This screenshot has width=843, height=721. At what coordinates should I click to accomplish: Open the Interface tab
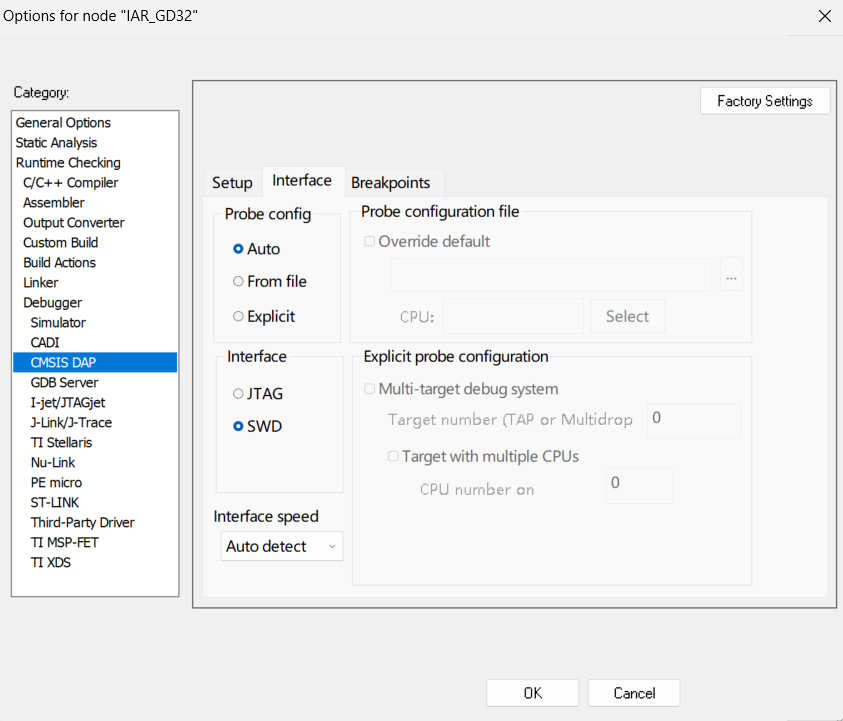(x=302, y=181)
